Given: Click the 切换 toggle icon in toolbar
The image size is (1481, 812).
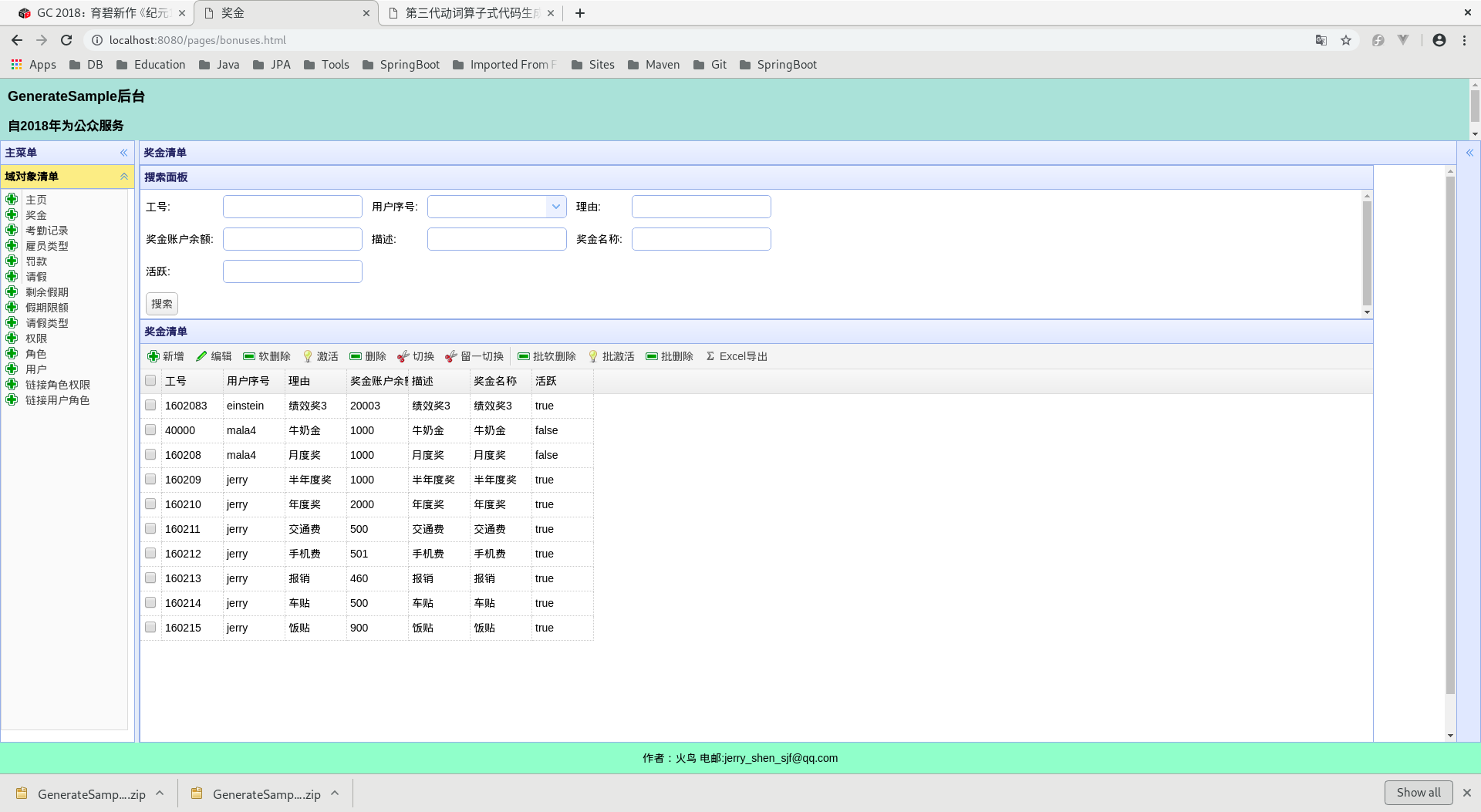Looking at the screenshot, I should coord(403,356).
